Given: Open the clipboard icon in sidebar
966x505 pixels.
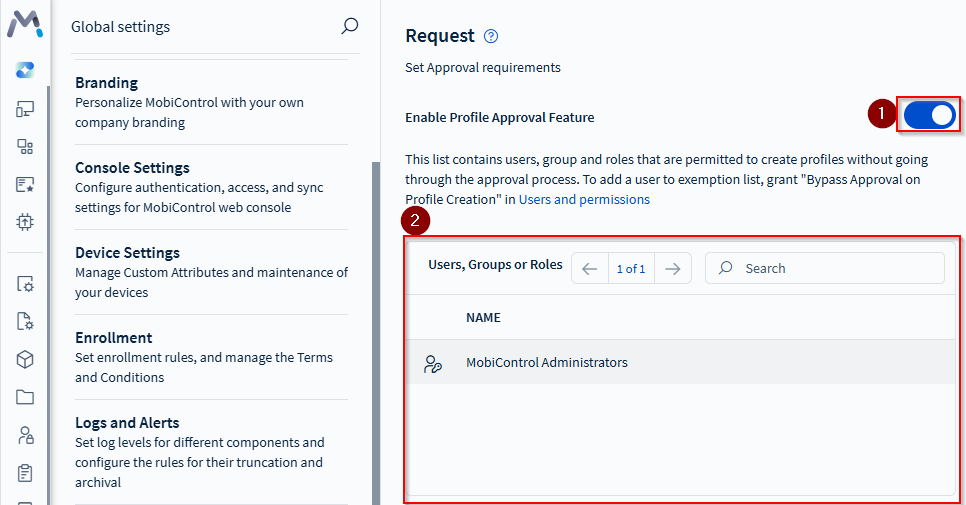Looking at the screenshot, I should (x=25, y=472).
